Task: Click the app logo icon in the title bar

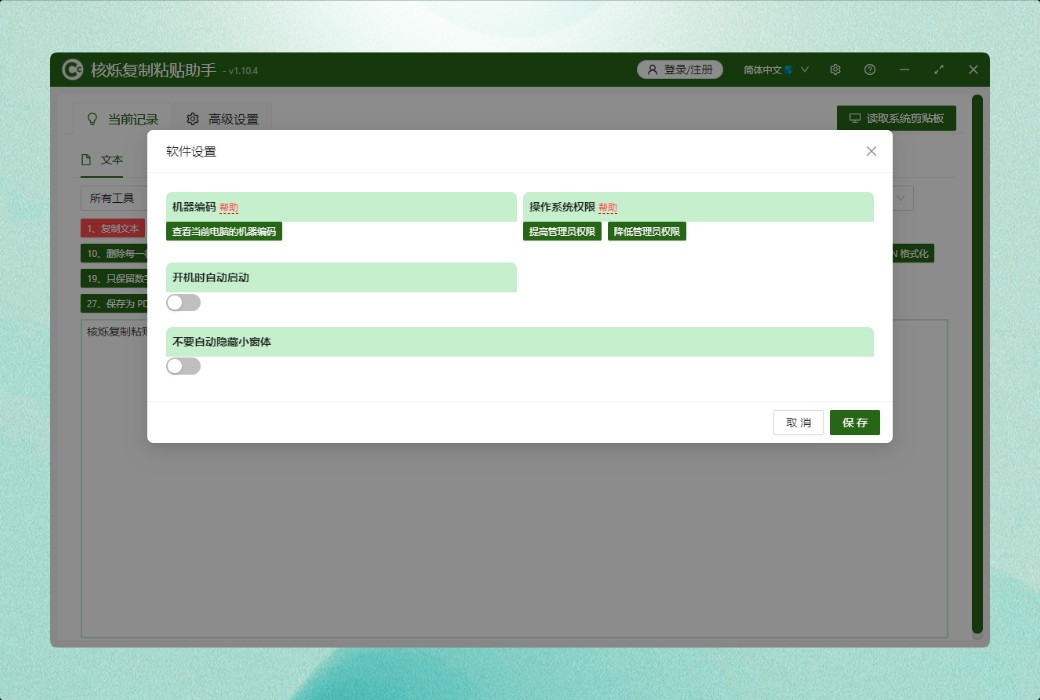Action: pyautogui.click(x=73, y=70)
